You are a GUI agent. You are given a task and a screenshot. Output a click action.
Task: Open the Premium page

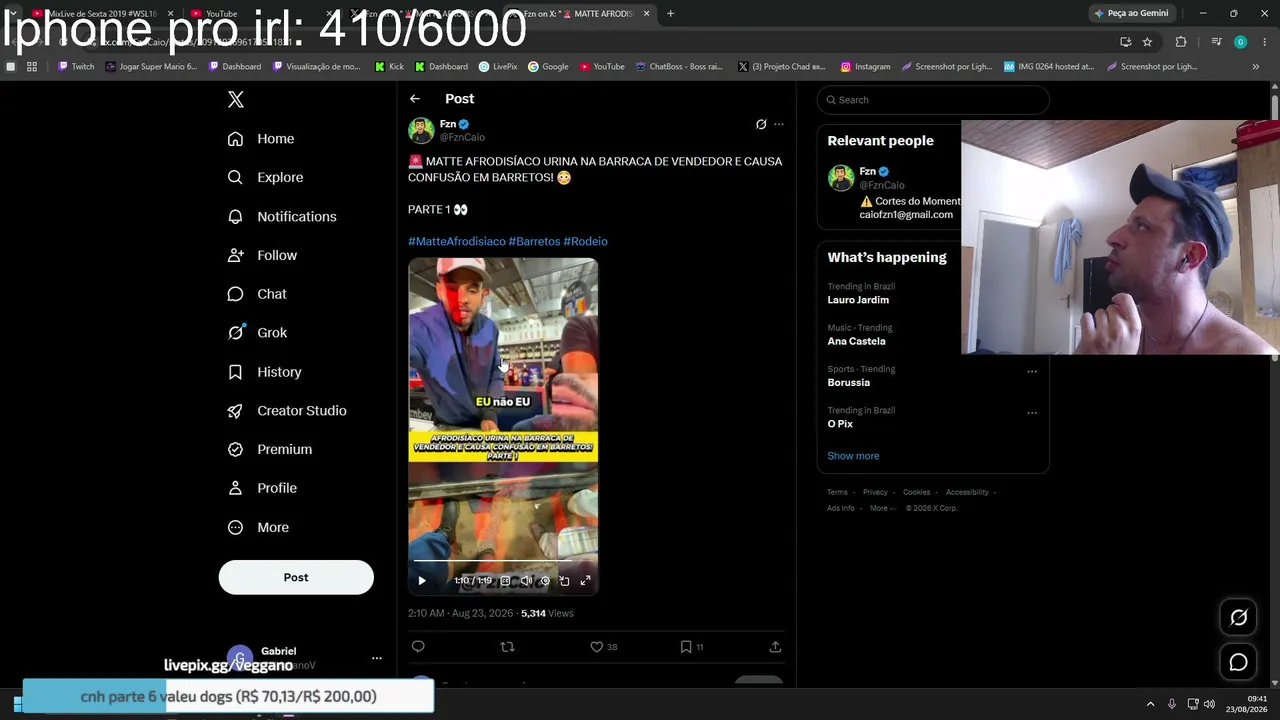coord(270,449)
